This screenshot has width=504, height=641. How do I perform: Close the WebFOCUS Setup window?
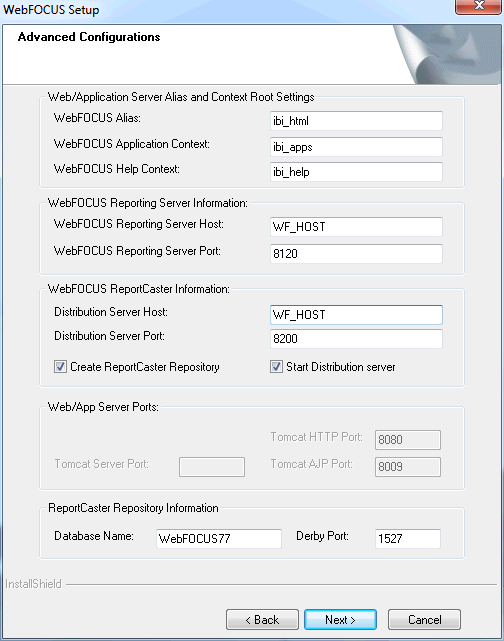point(479,6)
